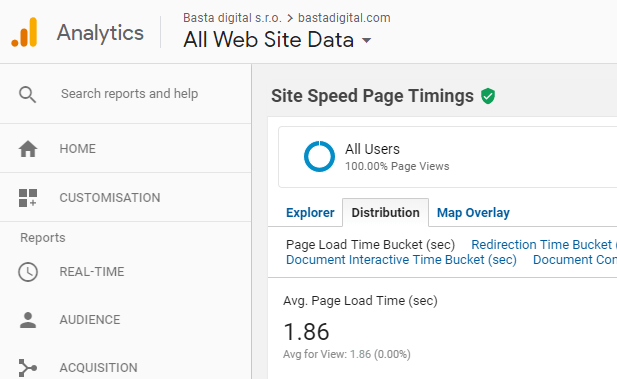Click the Real-Time clock icon
617x379 pixels.
(x=28, y=272)
